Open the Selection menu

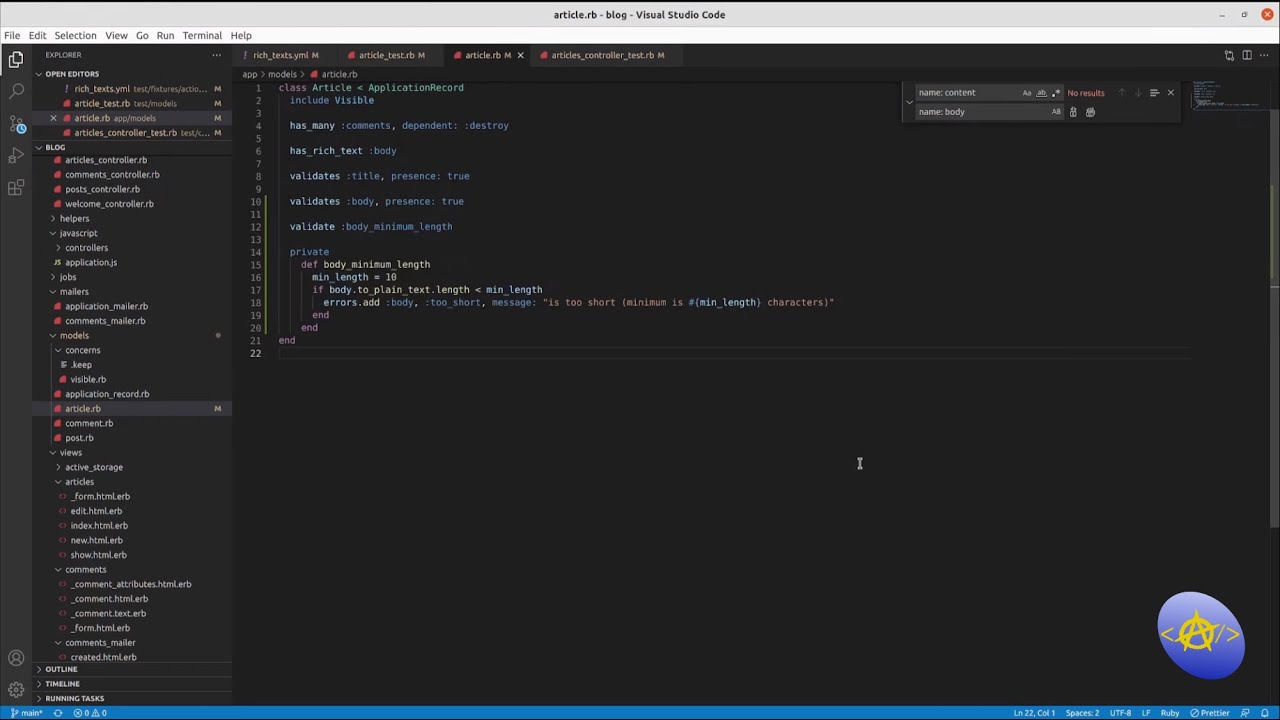coord(75,35)
